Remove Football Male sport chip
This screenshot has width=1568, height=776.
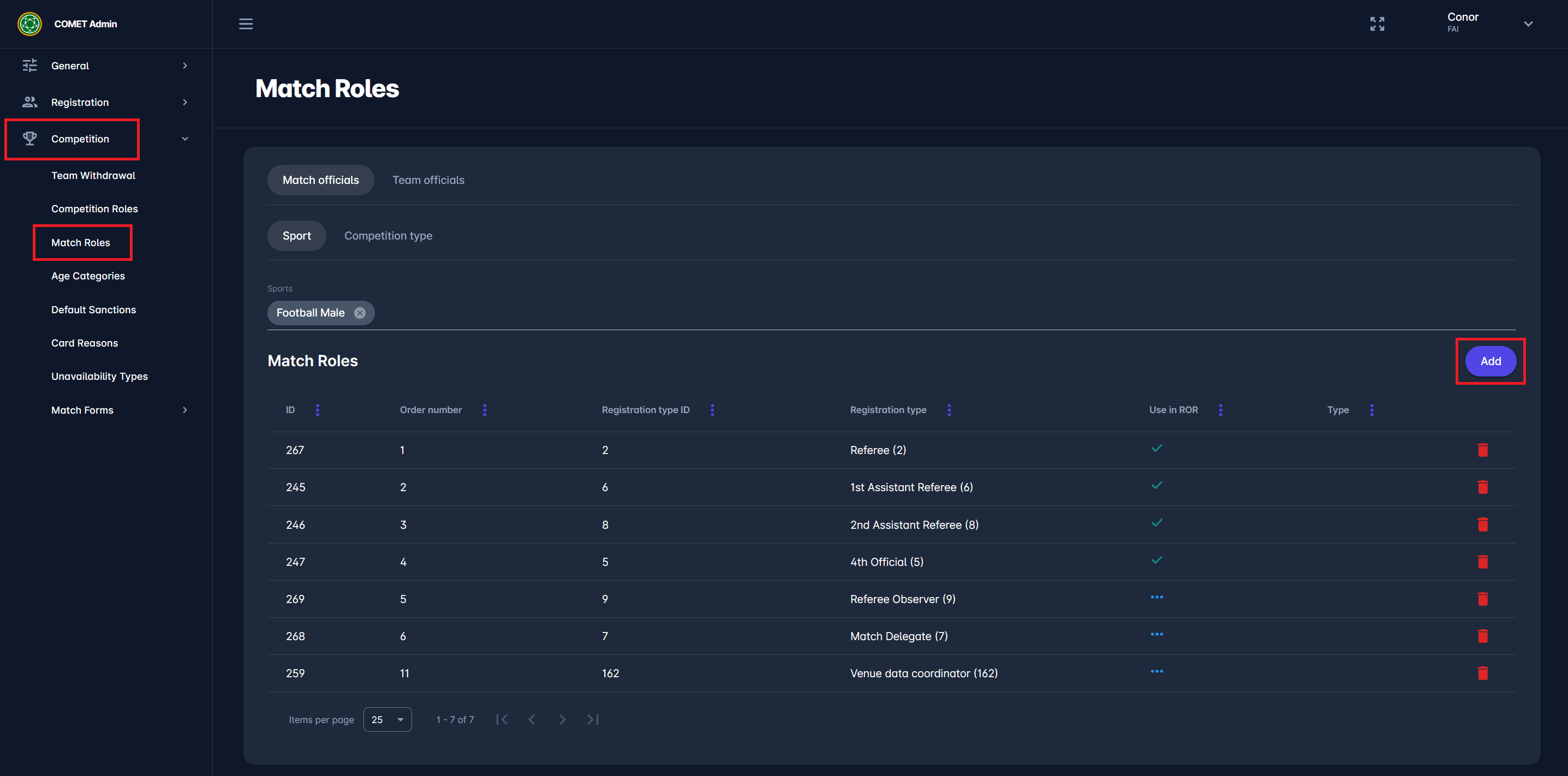point(360,313)
